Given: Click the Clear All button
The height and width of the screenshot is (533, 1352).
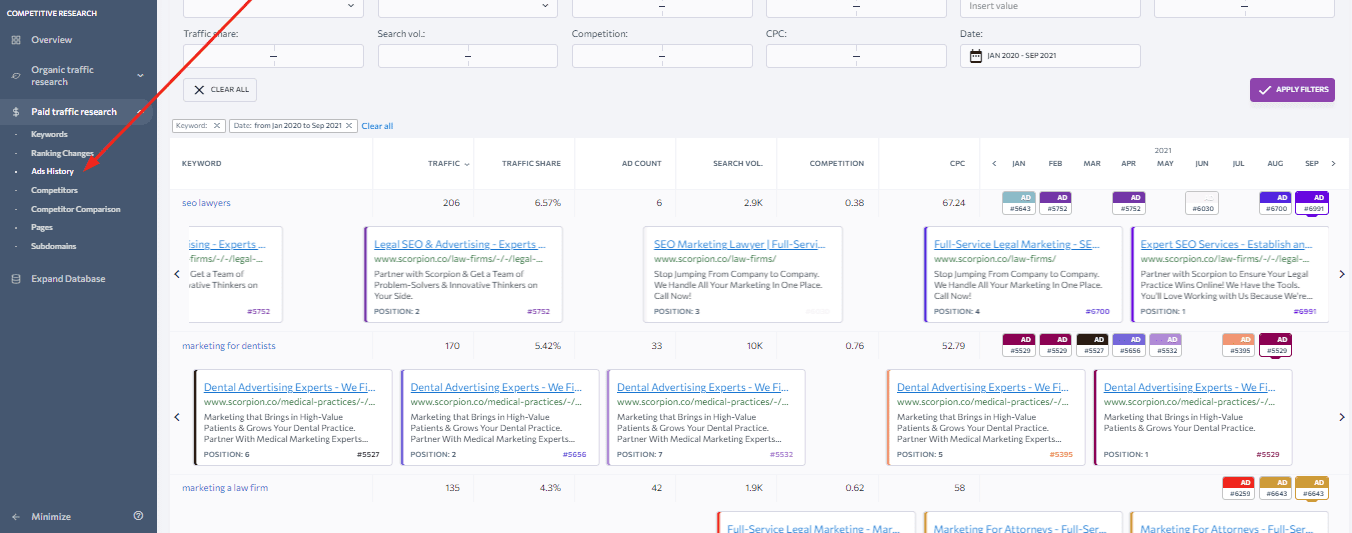Looking at the screenshot, I should coord(220,89).
